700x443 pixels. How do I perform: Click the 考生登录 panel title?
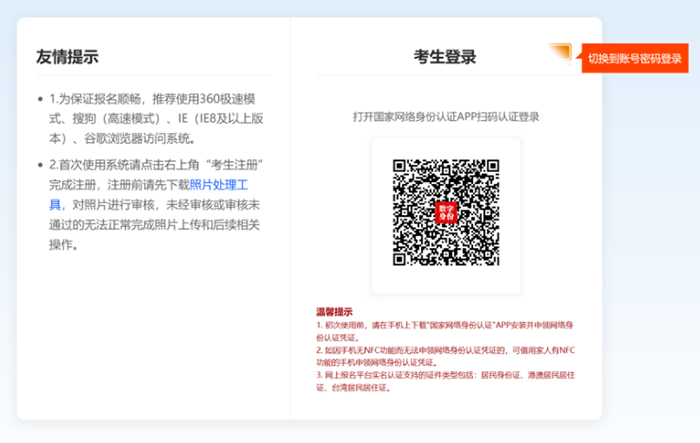(445, 56)
